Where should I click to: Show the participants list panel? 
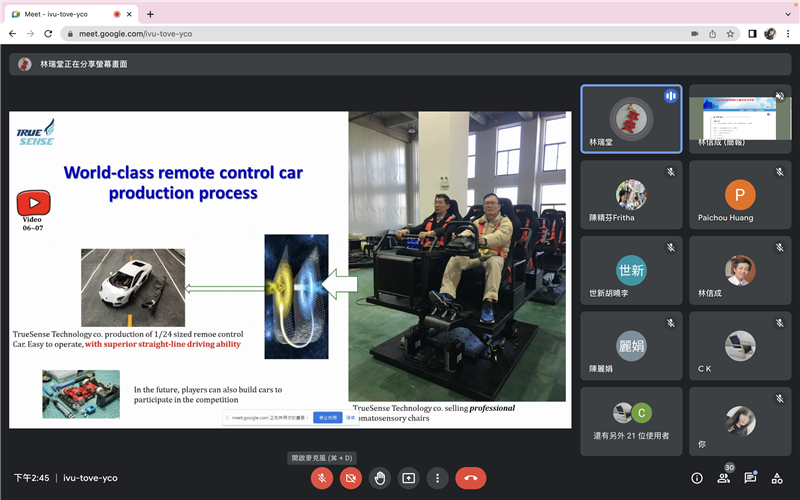(x=724, y=478)
